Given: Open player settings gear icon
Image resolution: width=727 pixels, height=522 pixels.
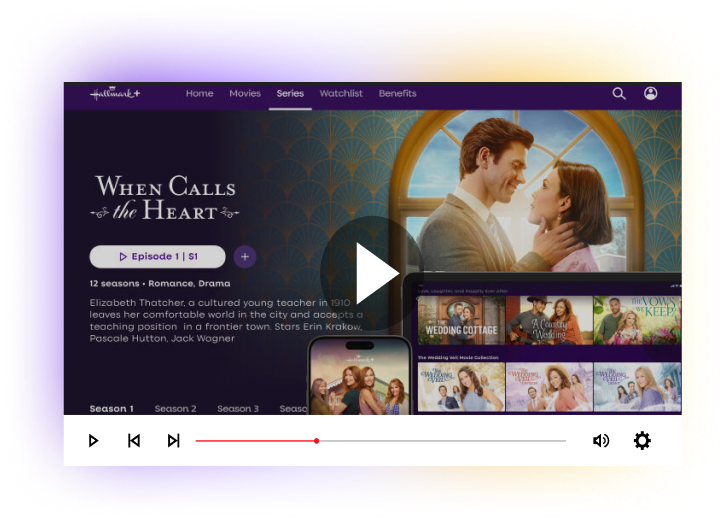Looking at the screenshot, I should 642,440.
